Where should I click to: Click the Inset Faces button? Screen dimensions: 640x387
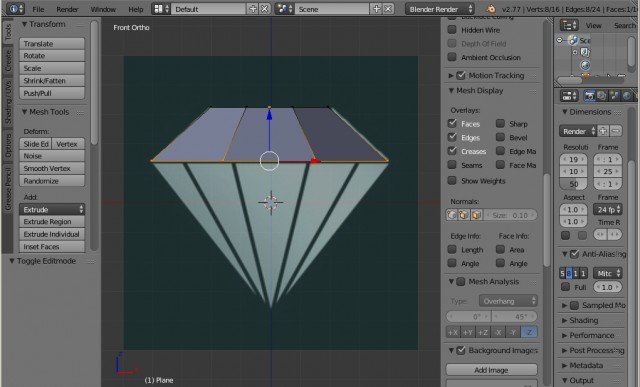point(52,247)
